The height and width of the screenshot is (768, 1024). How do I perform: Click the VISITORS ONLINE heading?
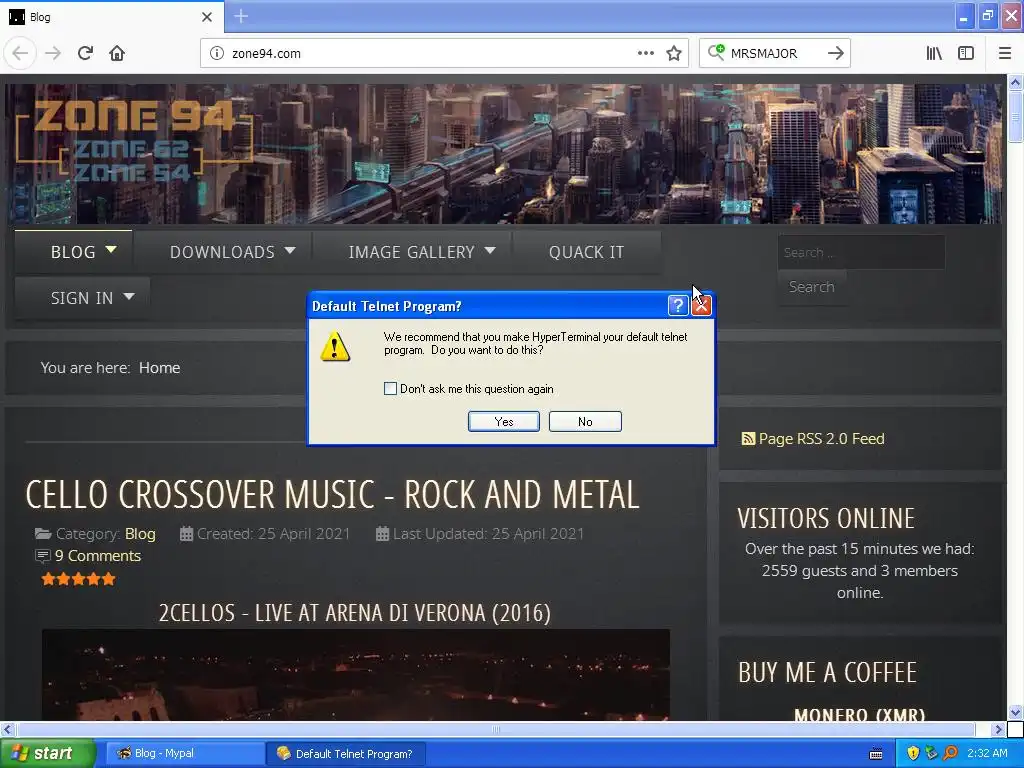(x=826, y=519)
